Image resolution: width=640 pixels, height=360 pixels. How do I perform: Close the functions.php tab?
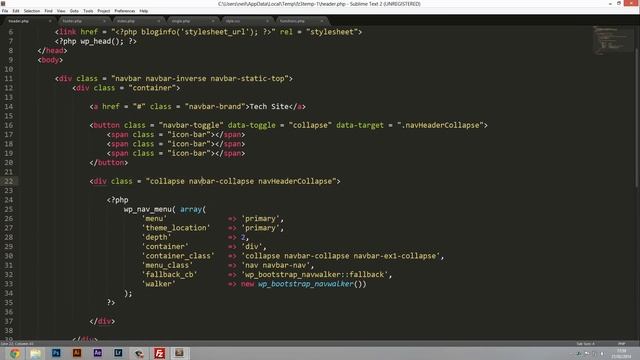click(x=322, y=21)
